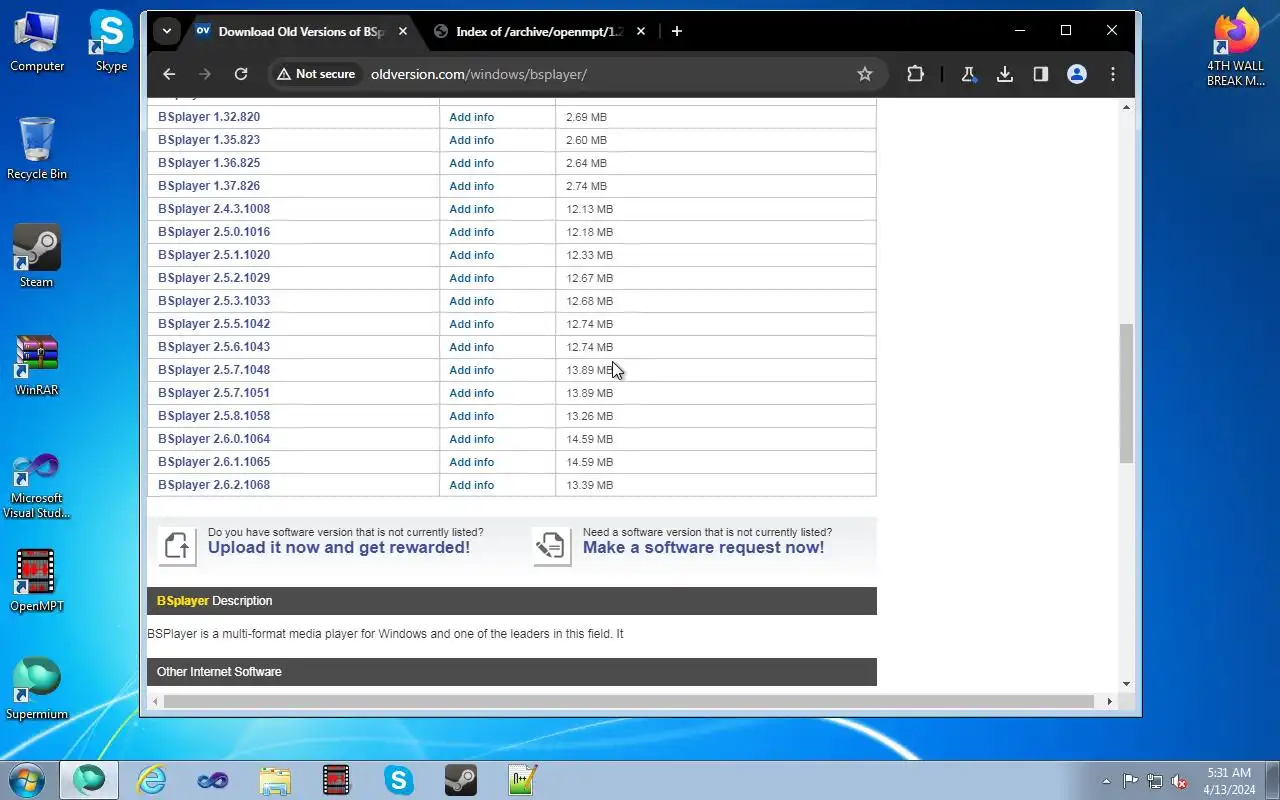This screenshot has height=800, width=1280.
Task: Open the browser three-dot menu
Action: tap(1113, 74)
